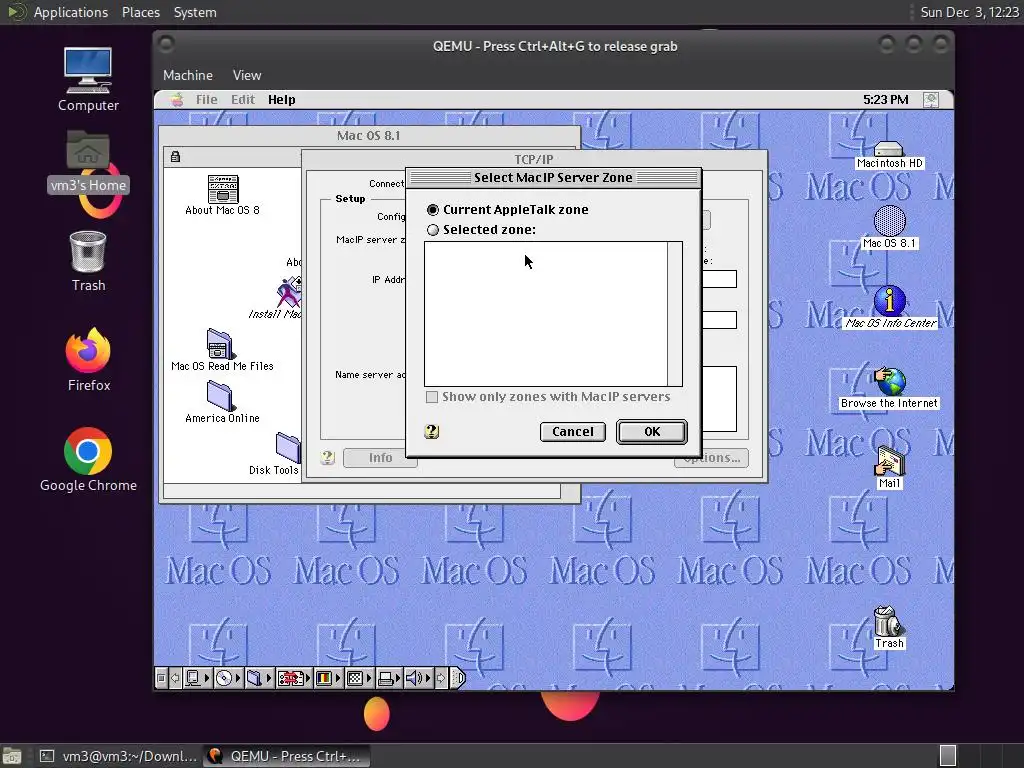Screen dimensions: 1024x768
Task: Open the Linux desktop Trash icon
Action: tap(88, 261)
